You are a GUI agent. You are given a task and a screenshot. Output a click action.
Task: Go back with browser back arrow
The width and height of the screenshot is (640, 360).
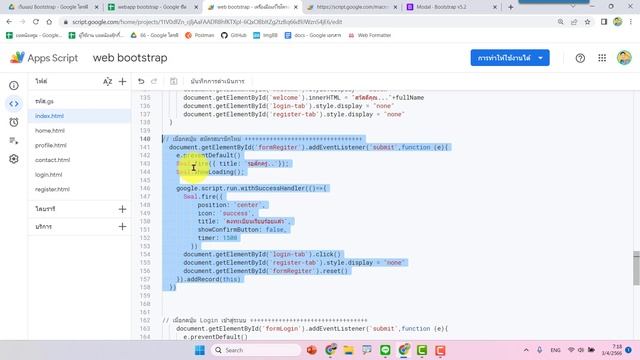[x=9, y=22]
